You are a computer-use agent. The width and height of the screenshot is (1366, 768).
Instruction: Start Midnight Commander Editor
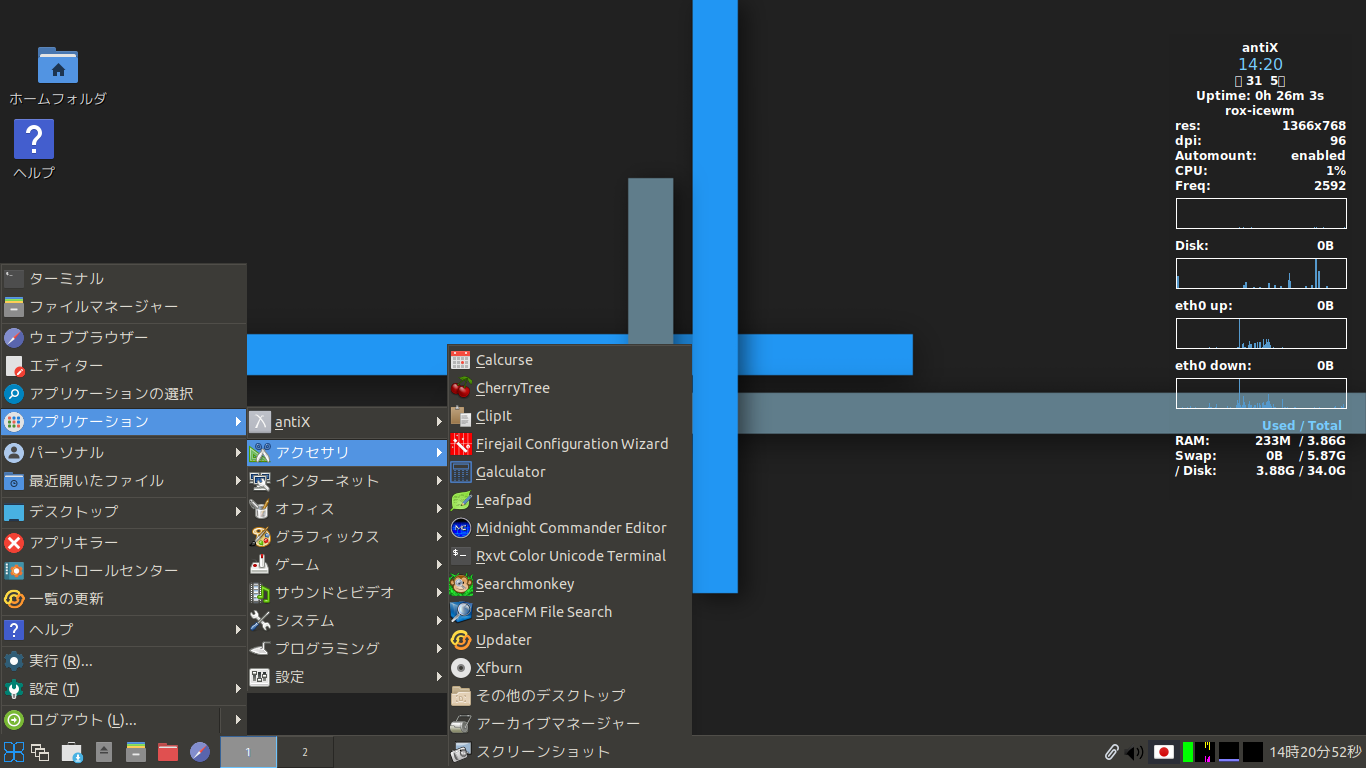(x=569, y=528)
